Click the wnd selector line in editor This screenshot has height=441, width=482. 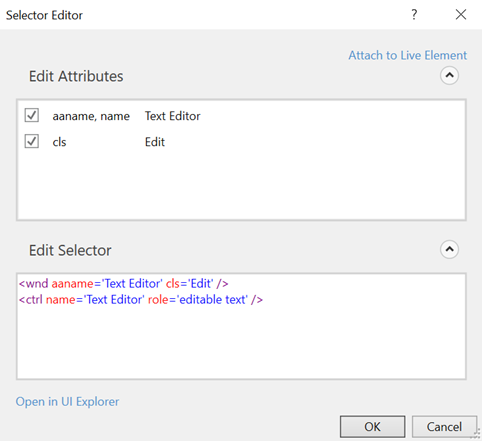[124, 284]
